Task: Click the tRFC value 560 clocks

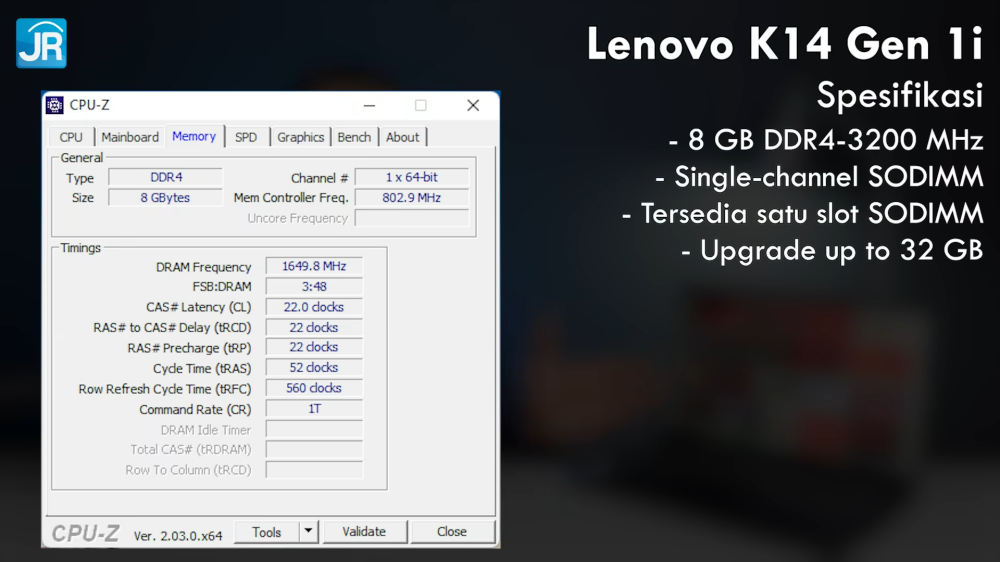Action: point(314,388)
